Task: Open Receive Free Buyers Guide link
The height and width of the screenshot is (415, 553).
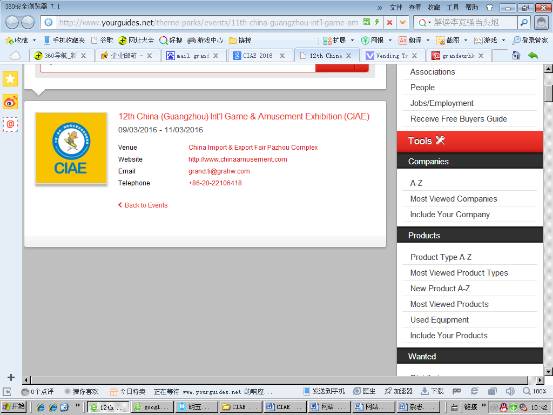Action: 458,119
